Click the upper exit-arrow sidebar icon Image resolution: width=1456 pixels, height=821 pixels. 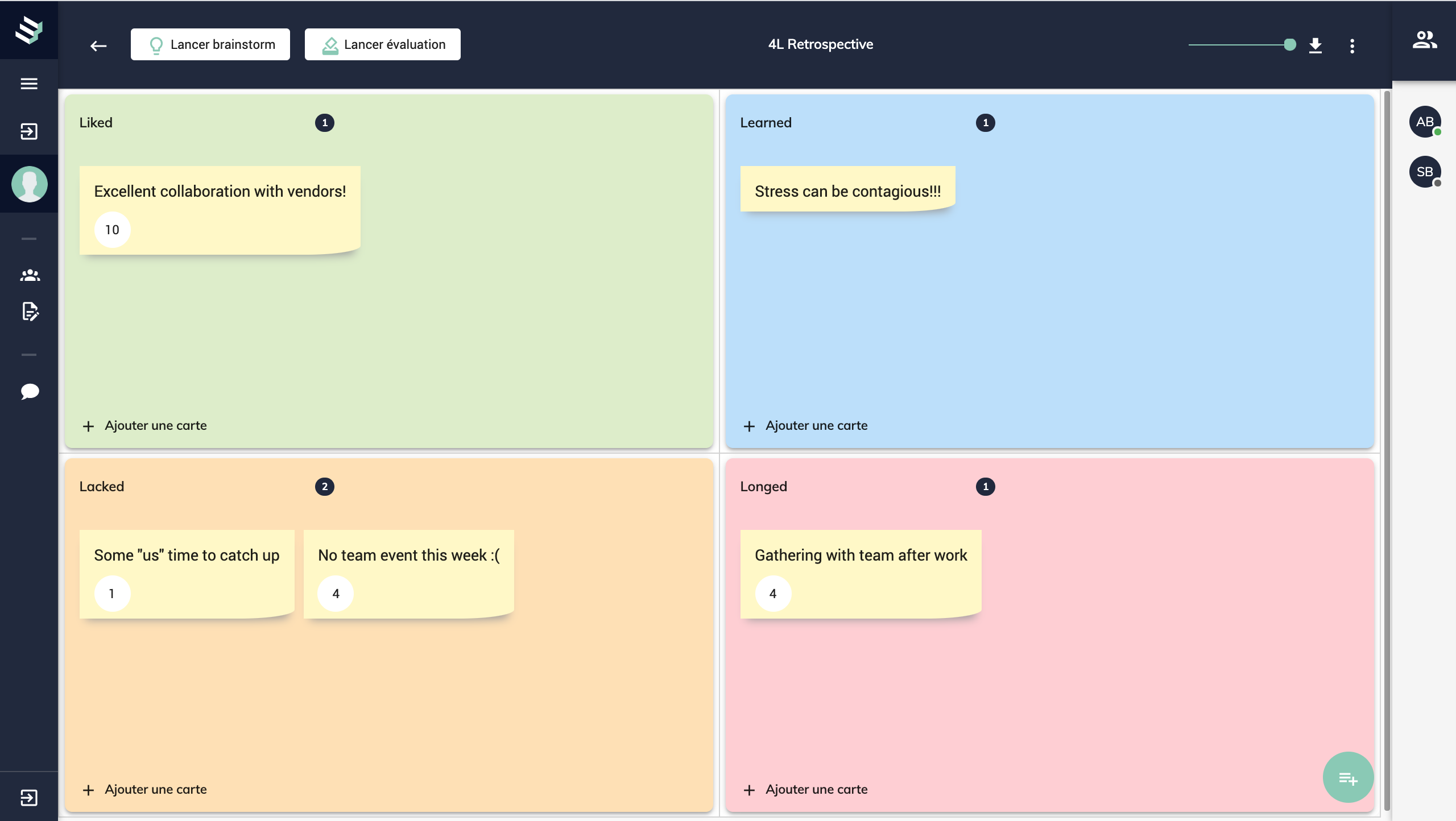[x=29, y=132]
